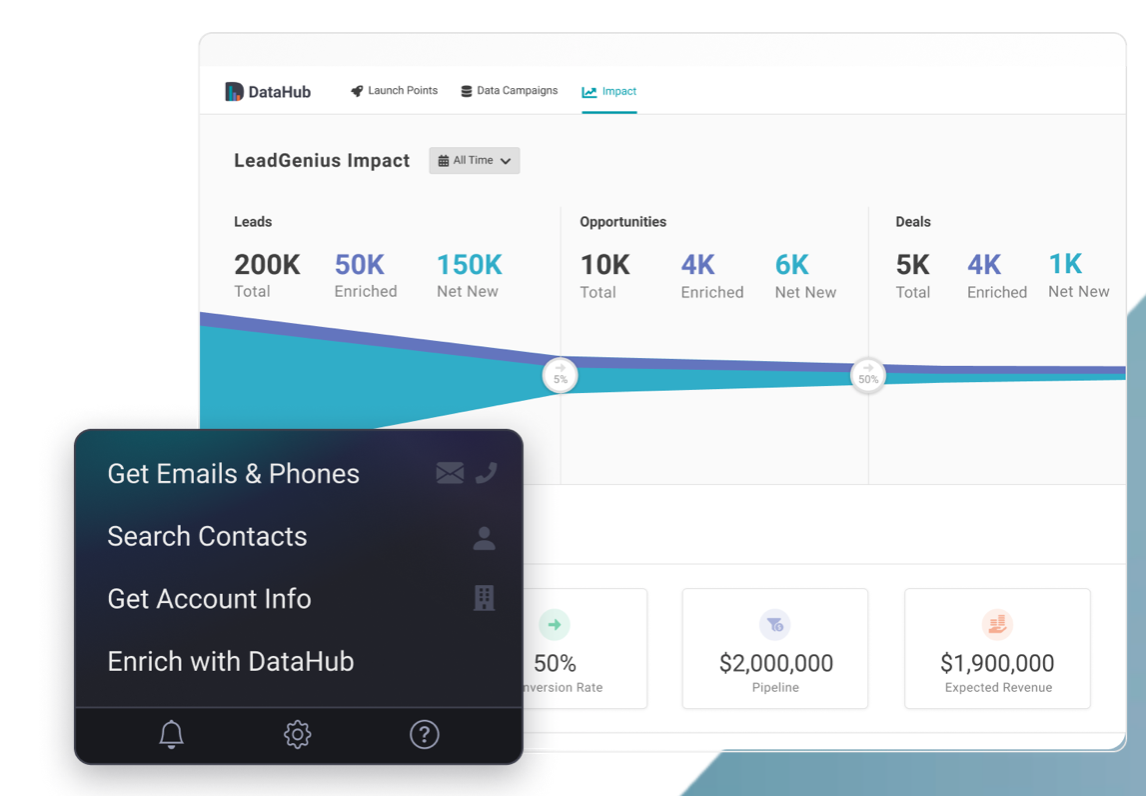Click the 10K Total opportunities value
The height and width of the screenshot is (796, 1146).
605,265
